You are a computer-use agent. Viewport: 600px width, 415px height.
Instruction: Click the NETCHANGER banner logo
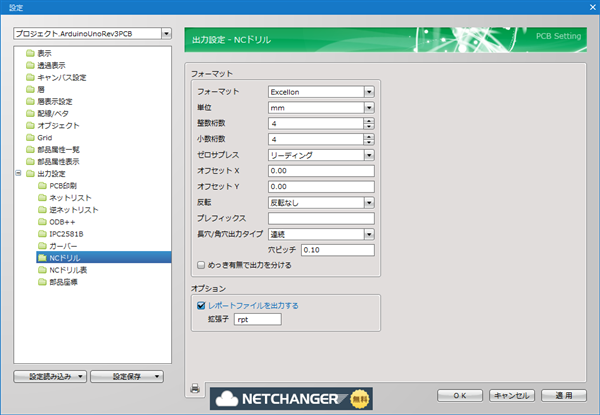tap(290, 397)
